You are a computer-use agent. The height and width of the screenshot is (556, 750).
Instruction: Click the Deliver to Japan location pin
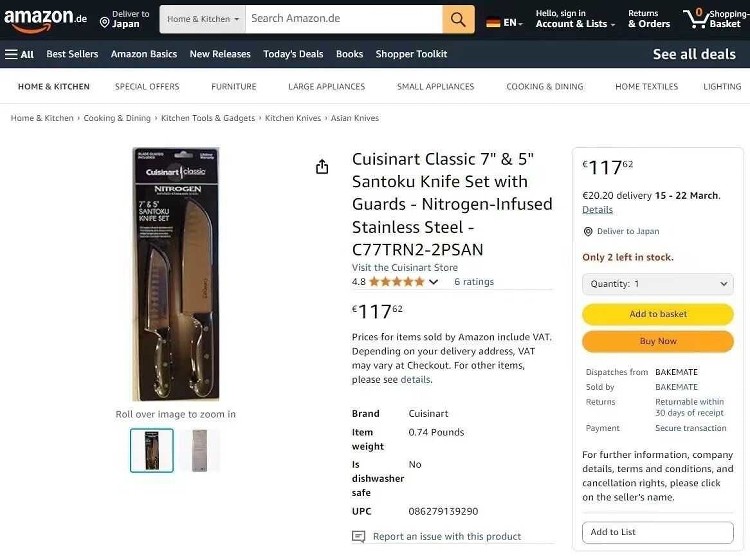[104, 22]
